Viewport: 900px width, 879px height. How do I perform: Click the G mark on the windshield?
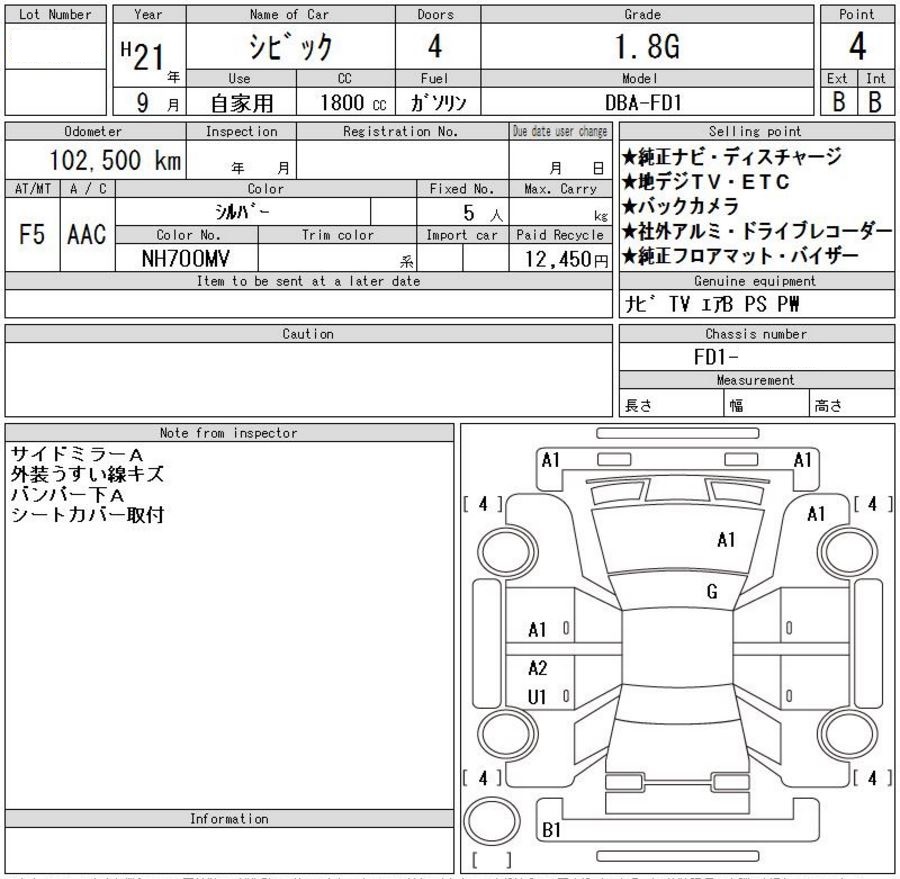[x=712, y=591]
